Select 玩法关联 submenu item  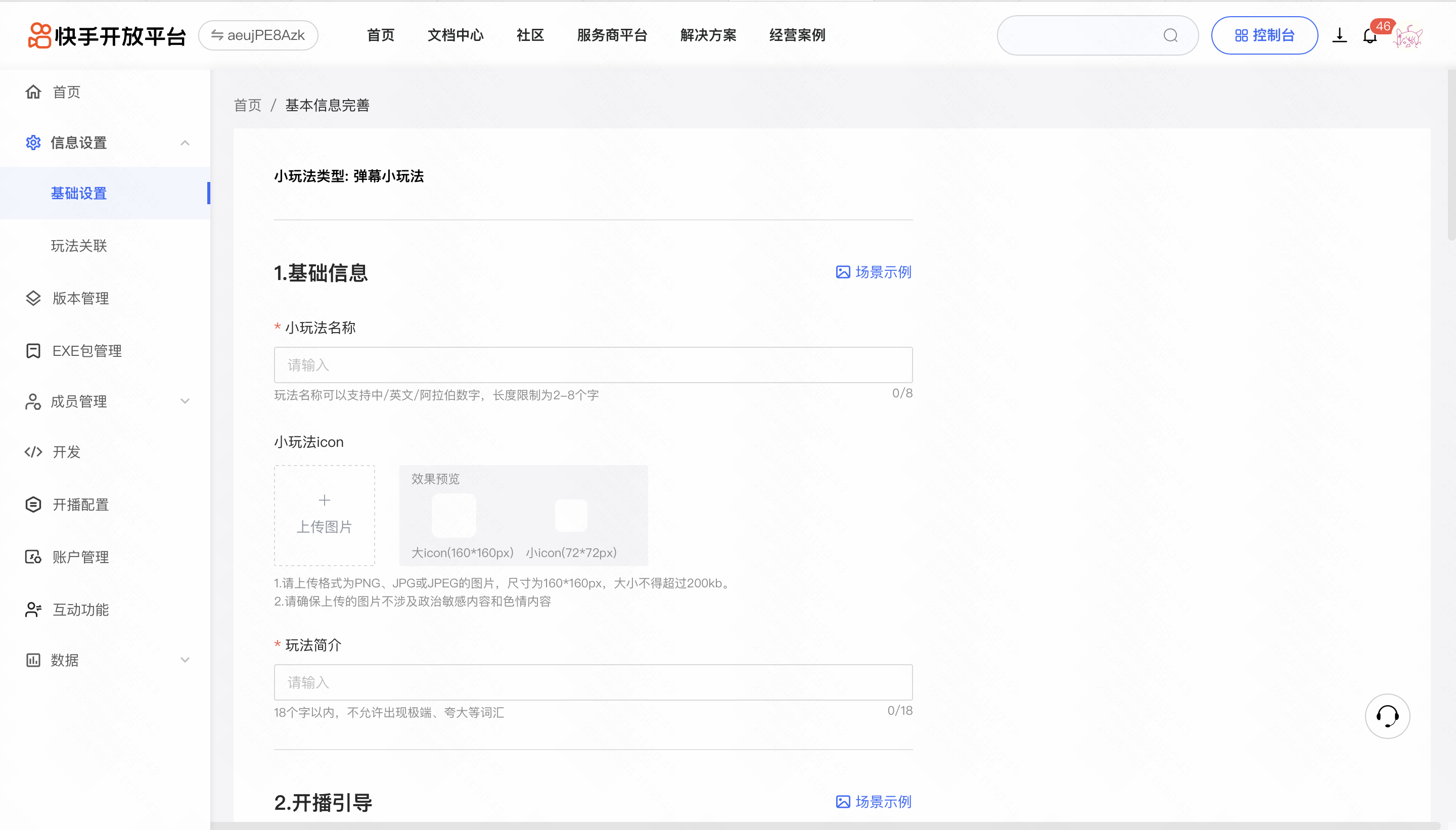(x=79, y=246)
